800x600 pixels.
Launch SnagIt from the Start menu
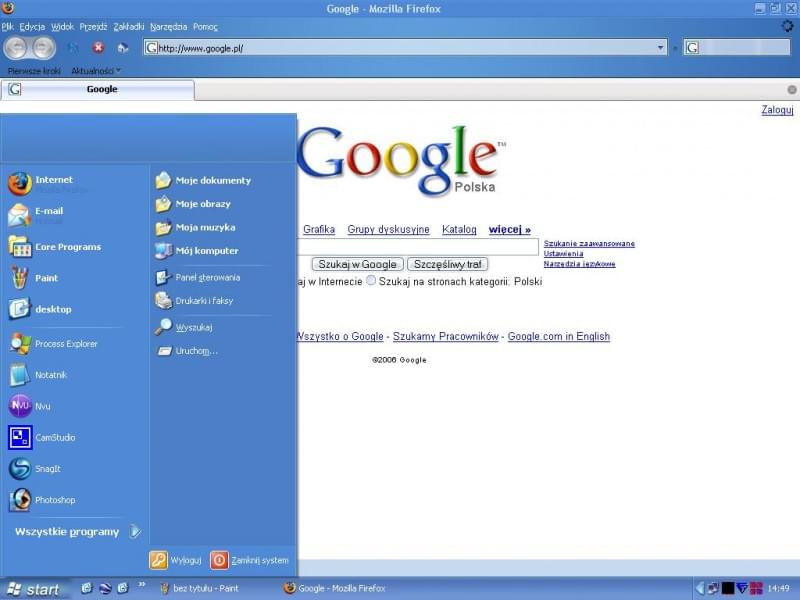pos(35,468)
